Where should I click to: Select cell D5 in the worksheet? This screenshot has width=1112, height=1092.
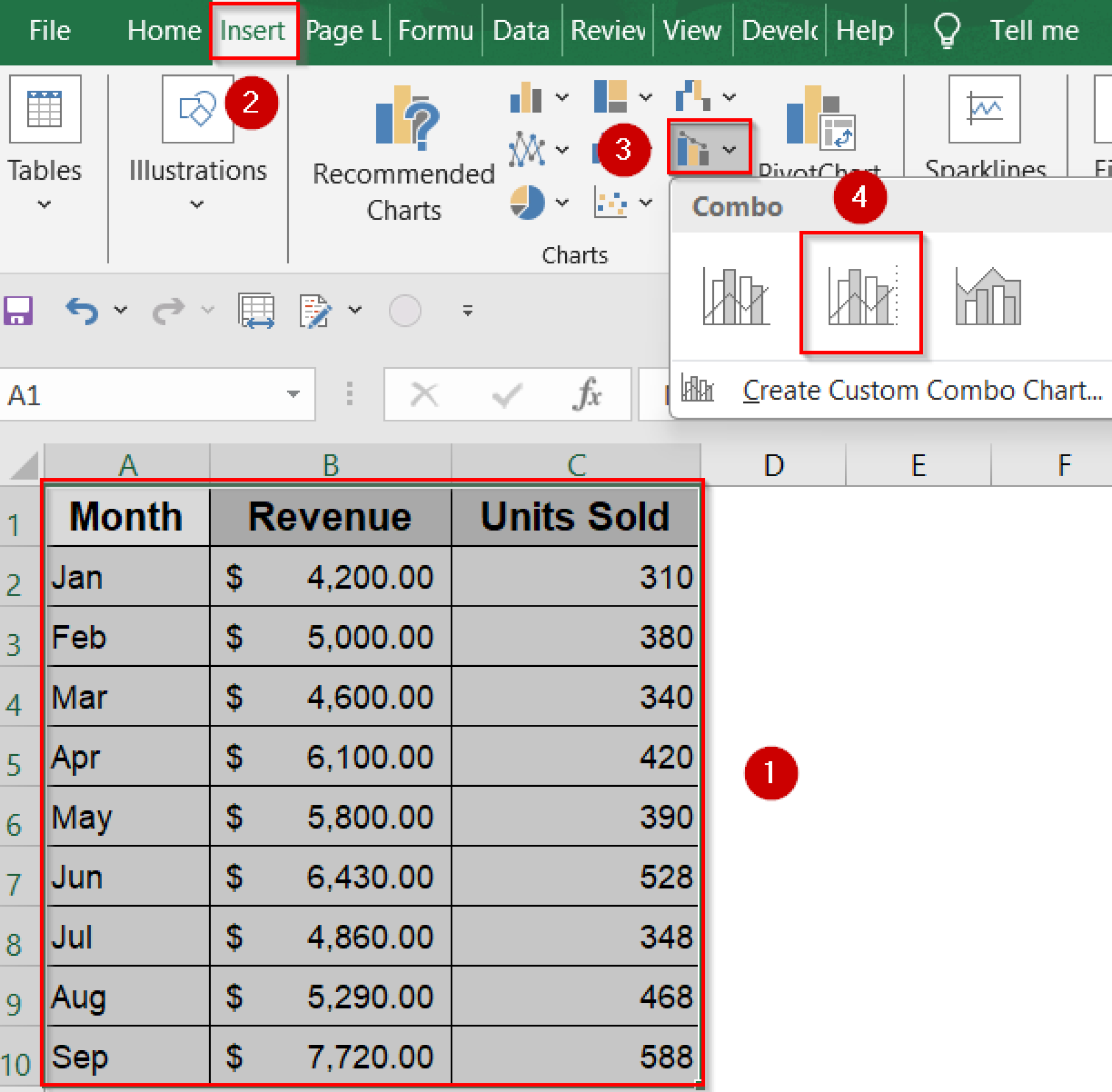click(x=774, y=757)
